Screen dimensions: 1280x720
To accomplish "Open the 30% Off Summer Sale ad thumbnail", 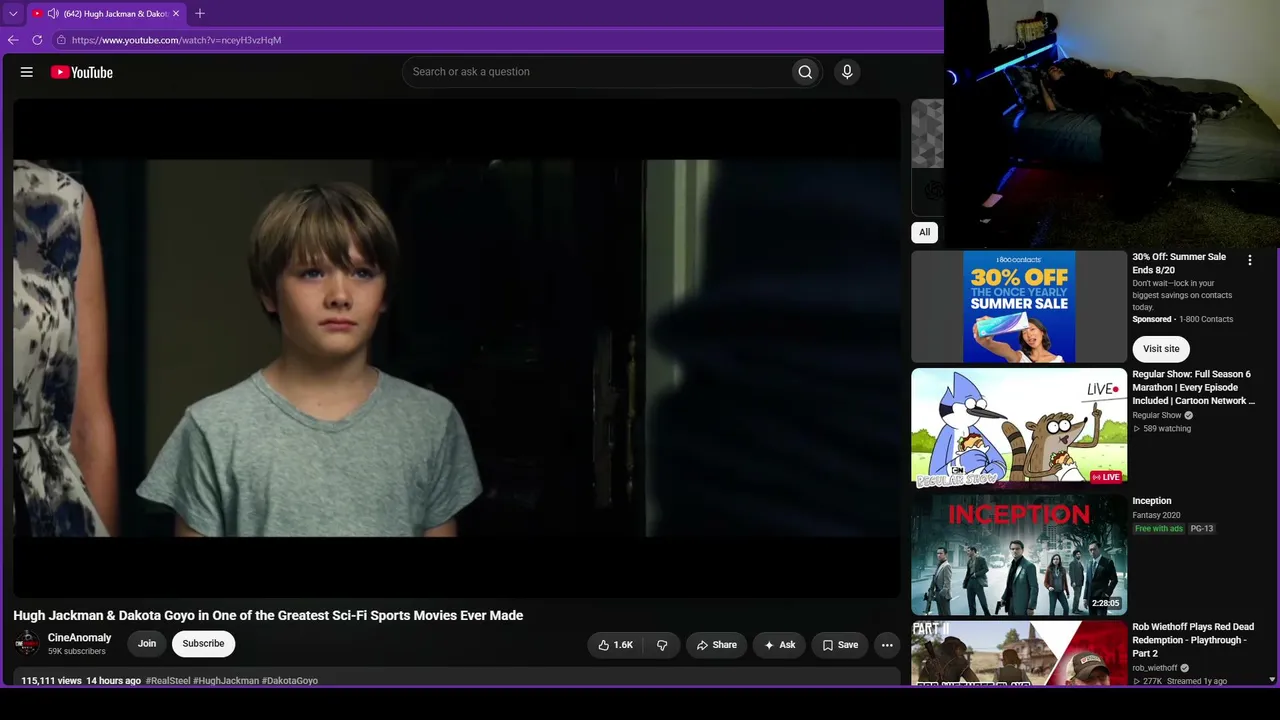I will point(1019,306).
